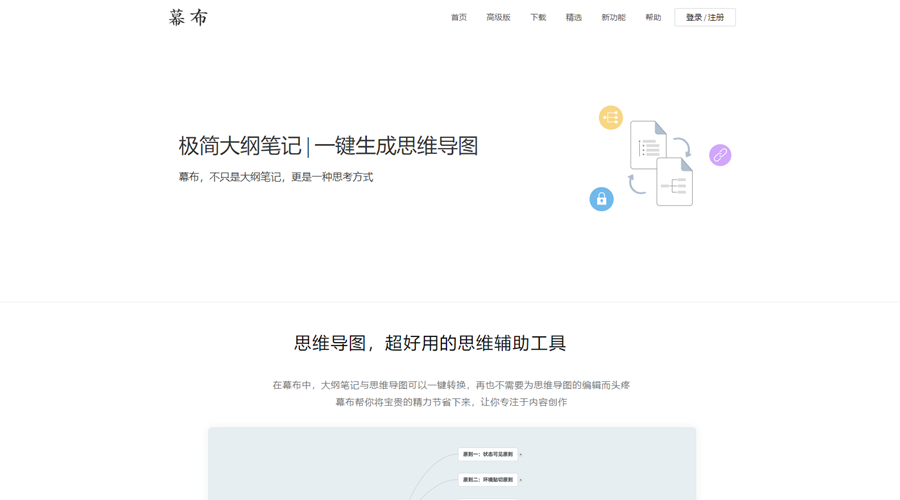
Task: Click the 登录 / 注册 button
Action: (x=705, y=17)
